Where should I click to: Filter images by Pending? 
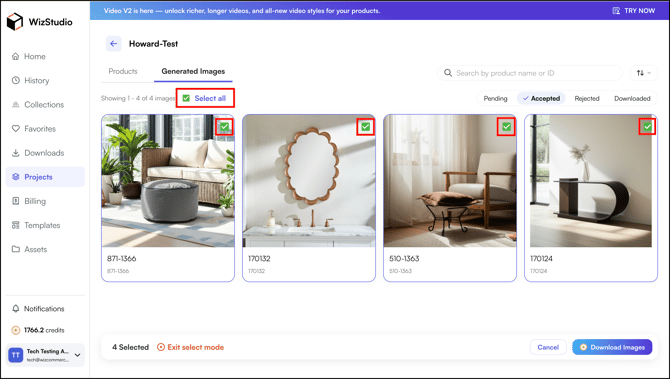point(496,98)
